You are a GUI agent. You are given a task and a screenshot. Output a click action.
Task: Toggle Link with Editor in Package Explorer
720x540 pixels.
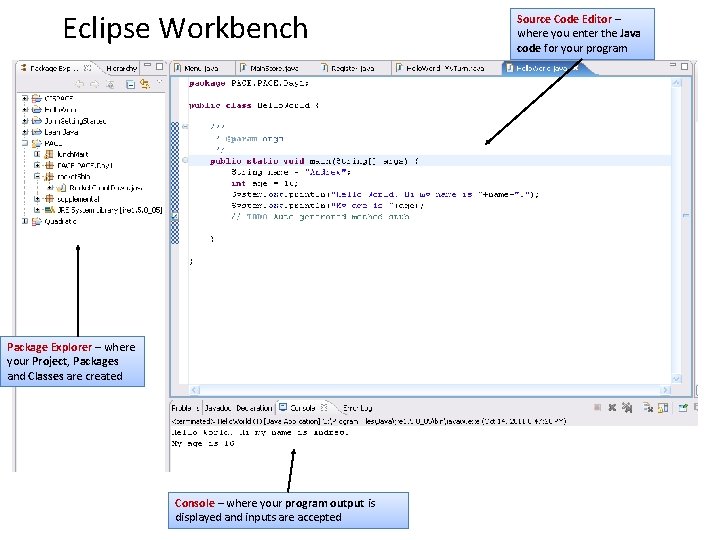click(145, 84)
